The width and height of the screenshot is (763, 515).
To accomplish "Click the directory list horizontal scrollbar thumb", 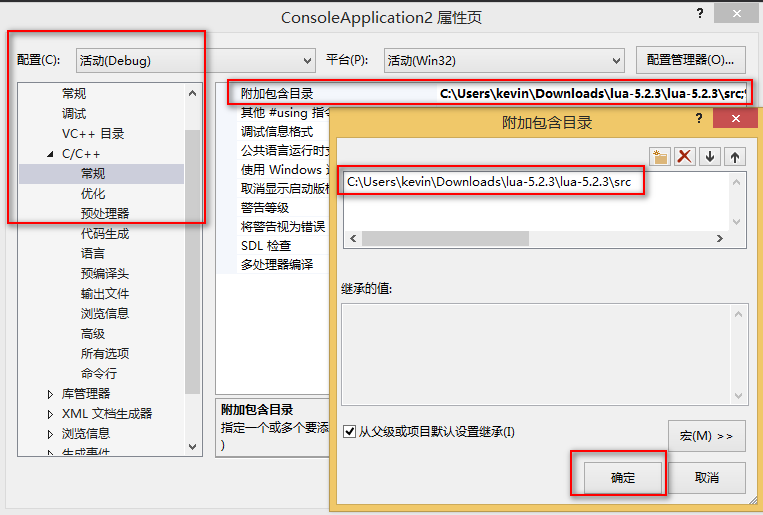I will pos(445,239).
